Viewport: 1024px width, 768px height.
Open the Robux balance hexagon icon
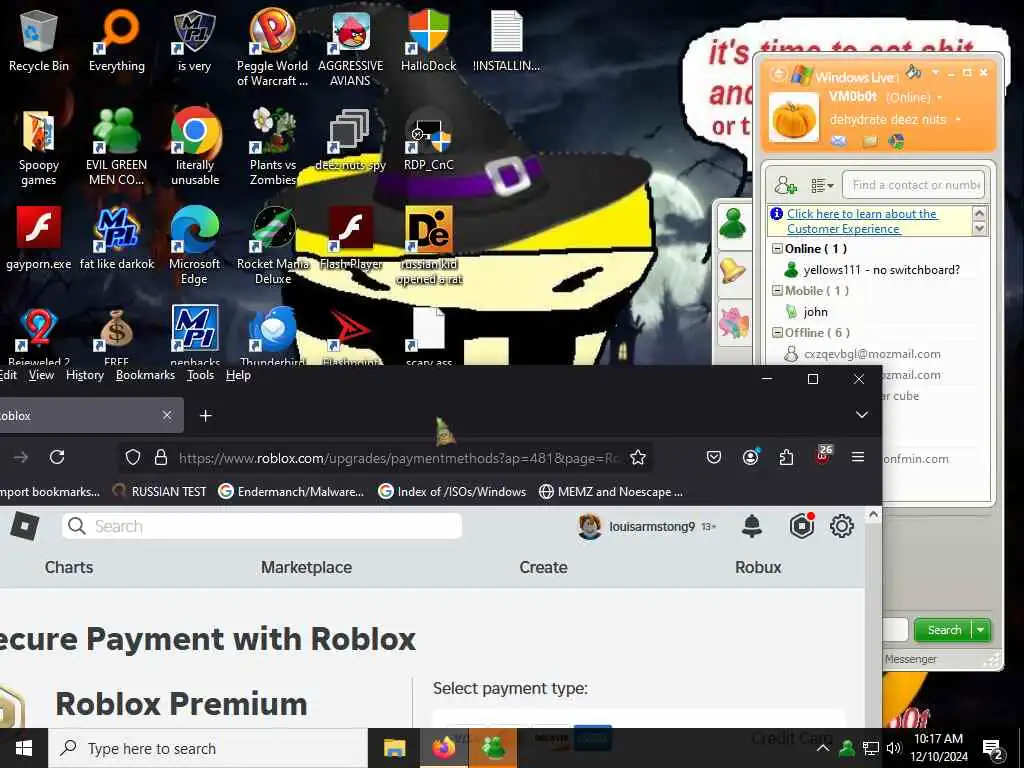coord(801,526)
